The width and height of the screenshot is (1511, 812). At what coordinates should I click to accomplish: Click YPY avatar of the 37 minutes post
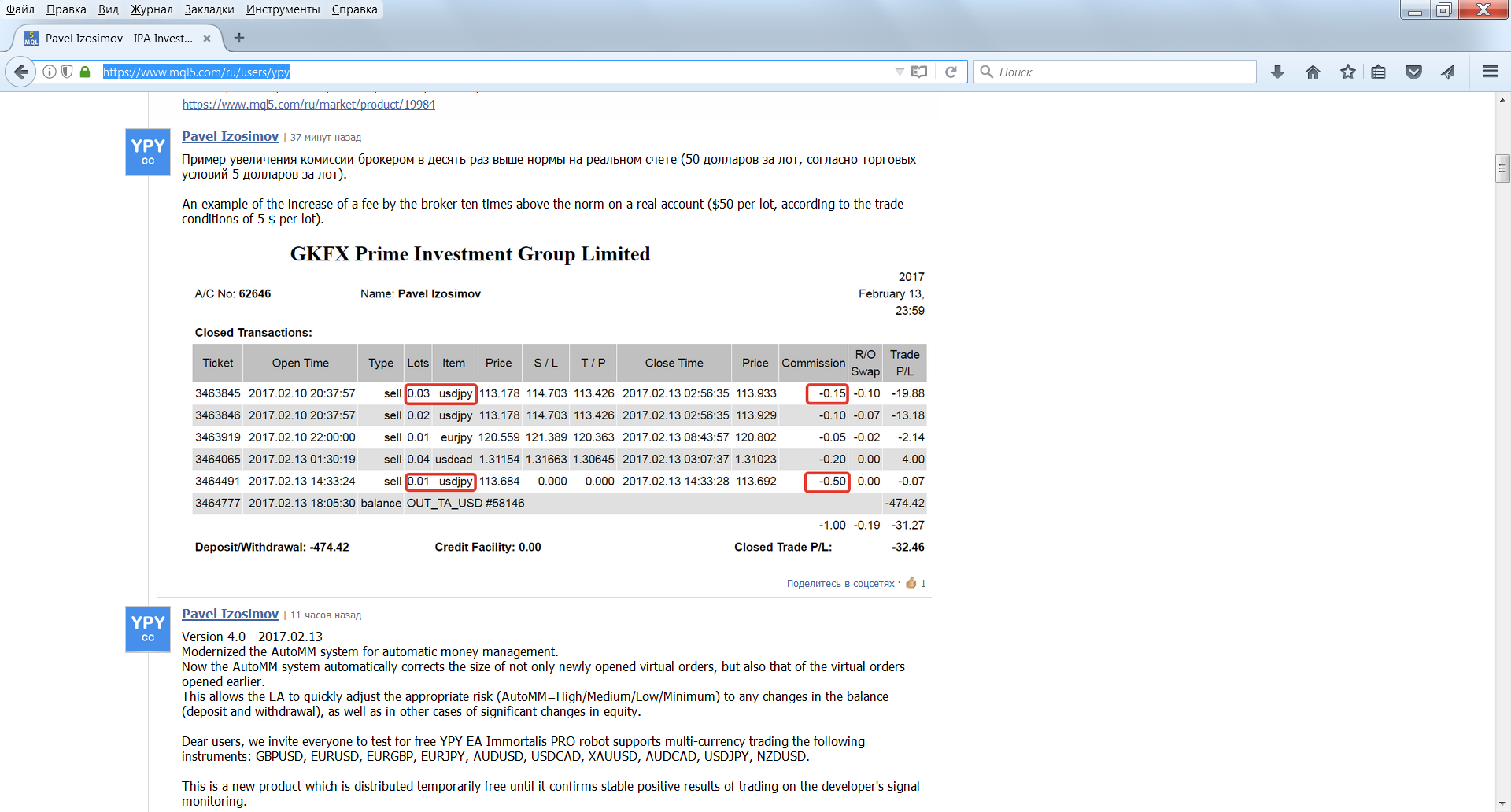click(148, 152)
